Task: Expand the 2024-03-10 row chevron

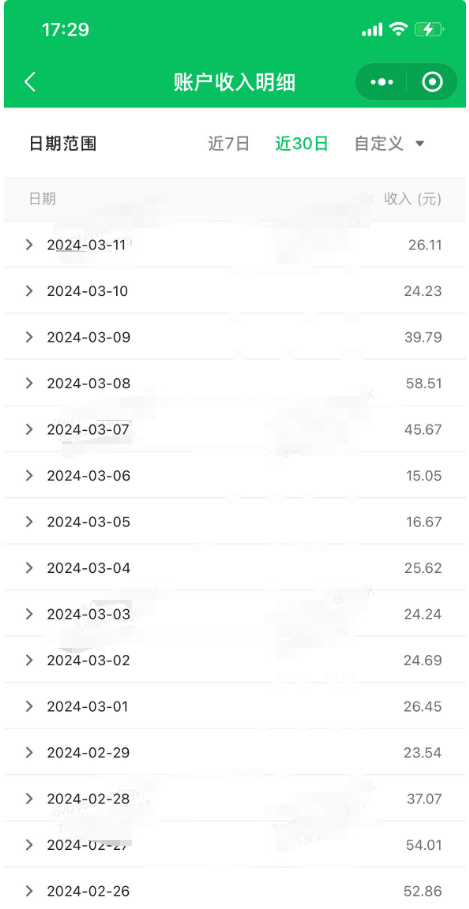Action: 30,291
